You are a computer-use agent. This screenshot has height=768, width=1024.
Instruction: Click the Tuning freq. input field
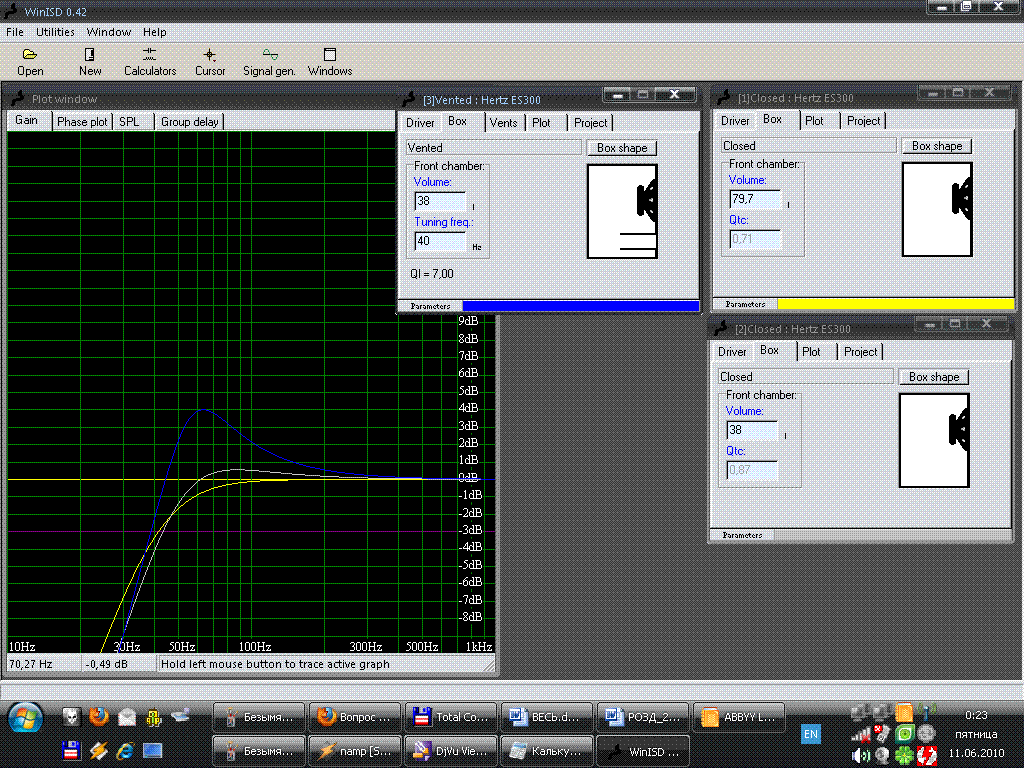440,241
